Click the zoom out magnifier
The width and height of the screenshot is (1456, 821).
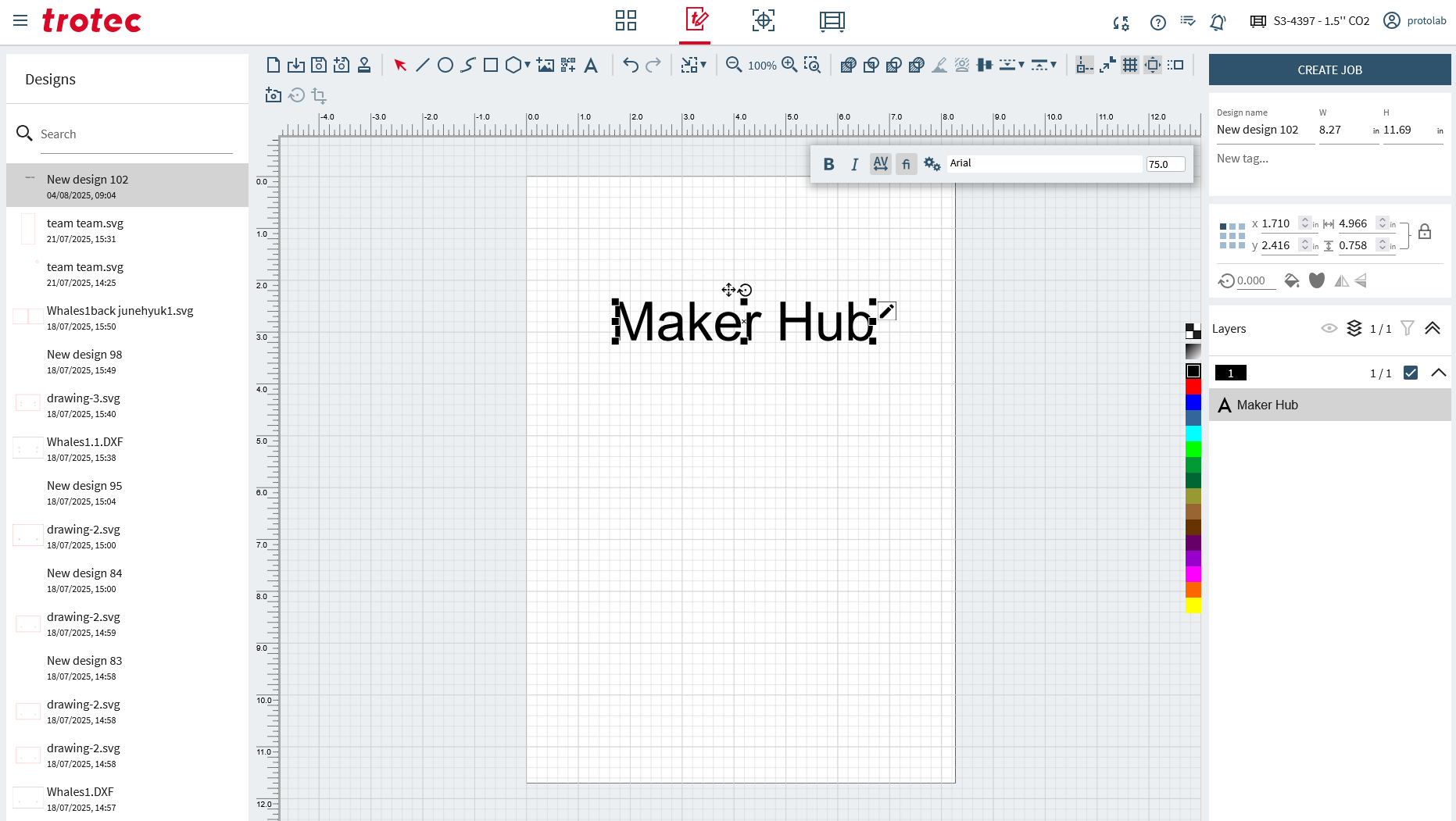point(733,66)
